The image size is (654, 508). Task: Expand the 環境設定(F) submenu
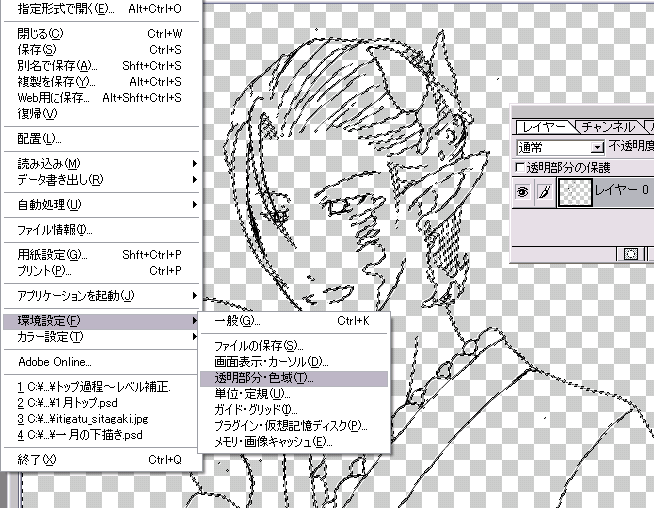102,321
